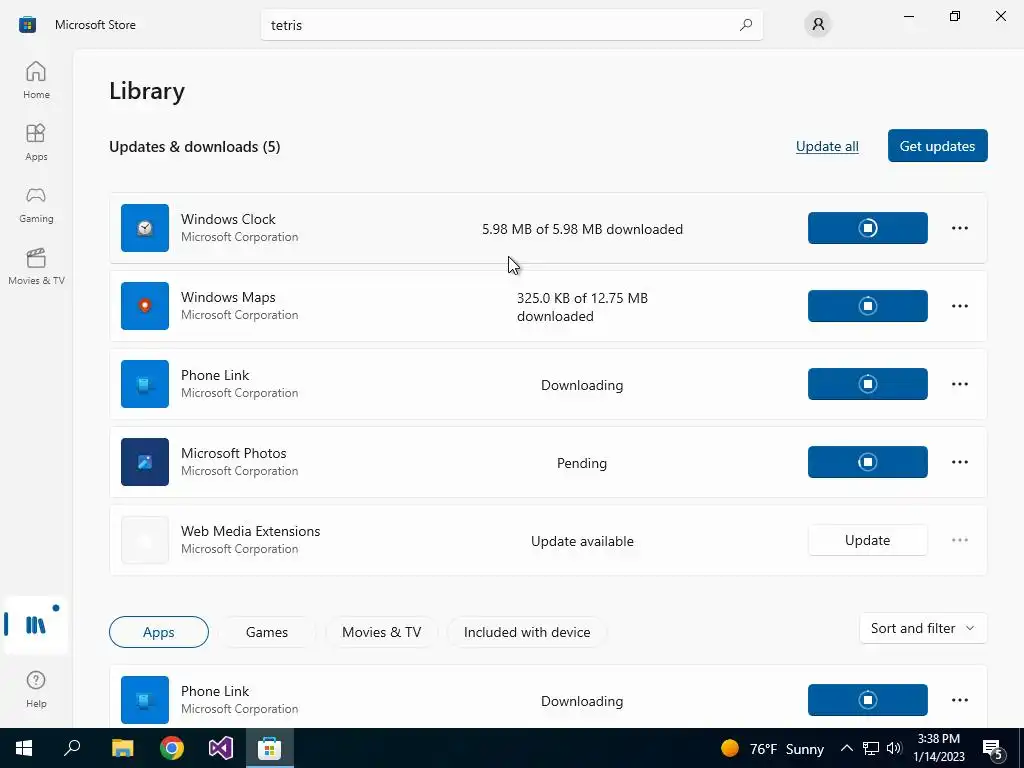Open more options for Phone Link in Apps list
The image size is (1024, 768).
[x=959, y=700]
